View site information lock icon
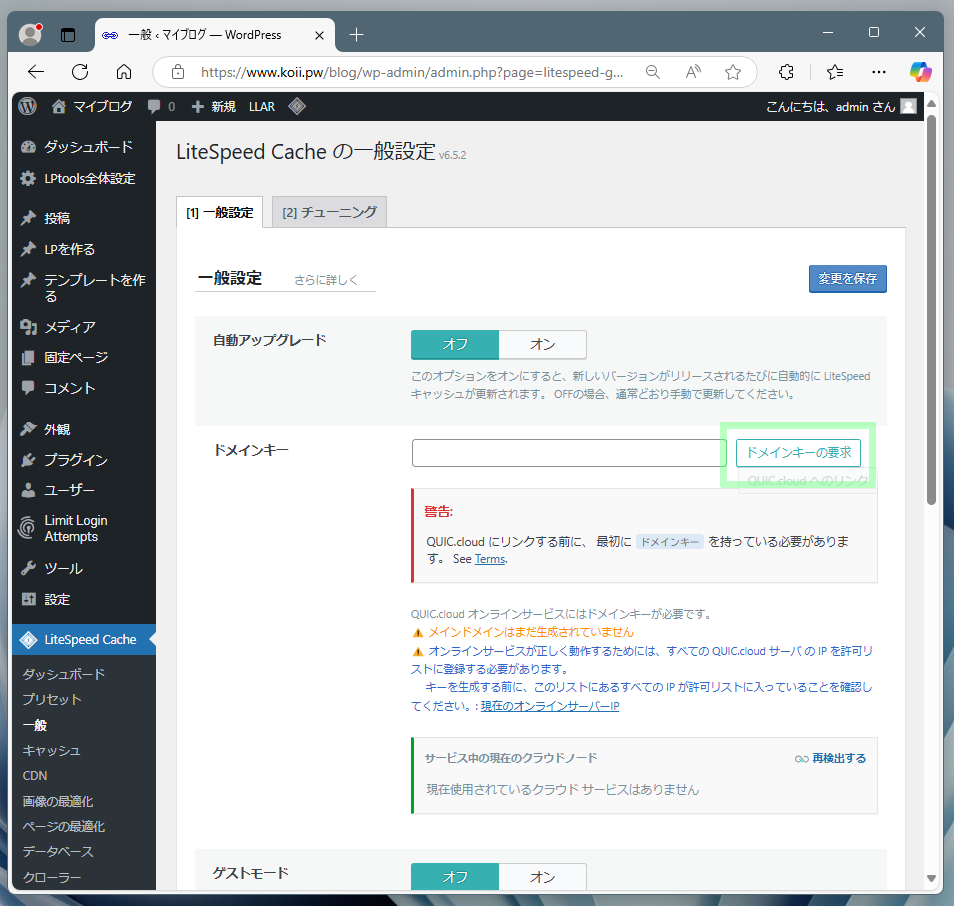 tap(178, 72)
